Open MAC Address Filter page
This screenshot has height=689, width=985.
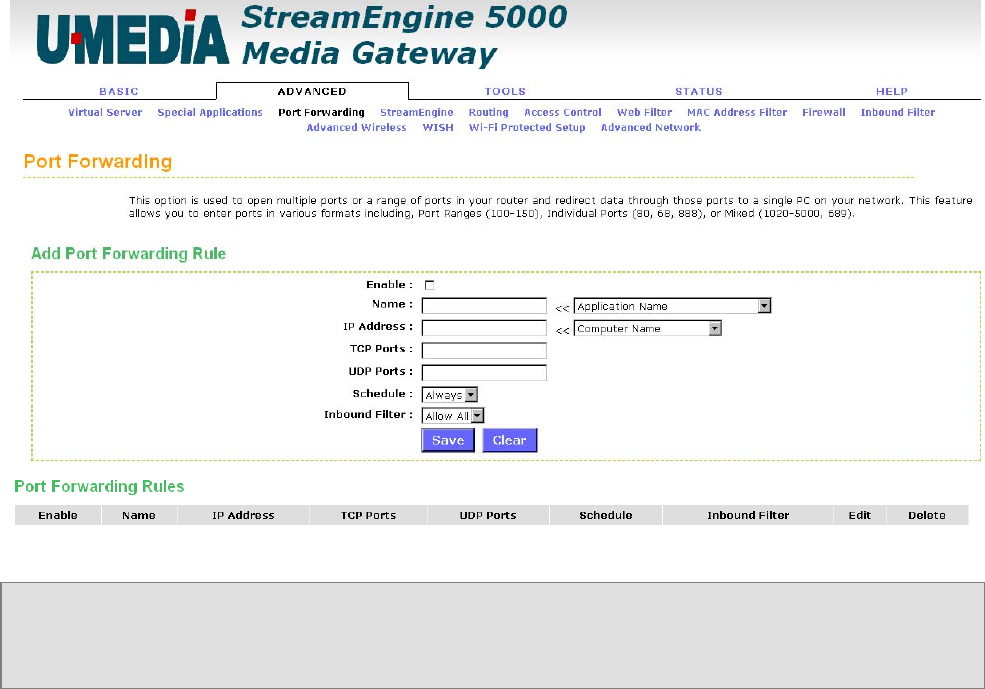point(737,112)
